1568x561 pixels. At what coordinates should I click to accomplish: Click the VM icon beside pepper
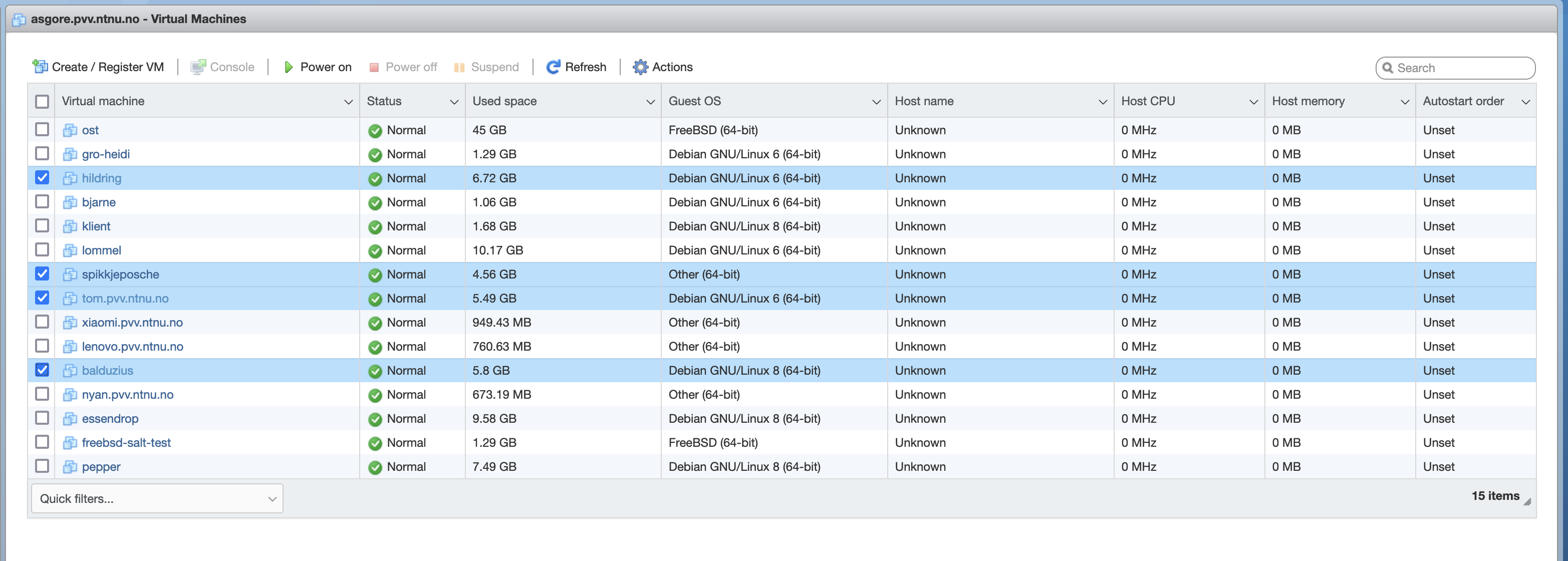pyautogui.click(x=70, y=467)
